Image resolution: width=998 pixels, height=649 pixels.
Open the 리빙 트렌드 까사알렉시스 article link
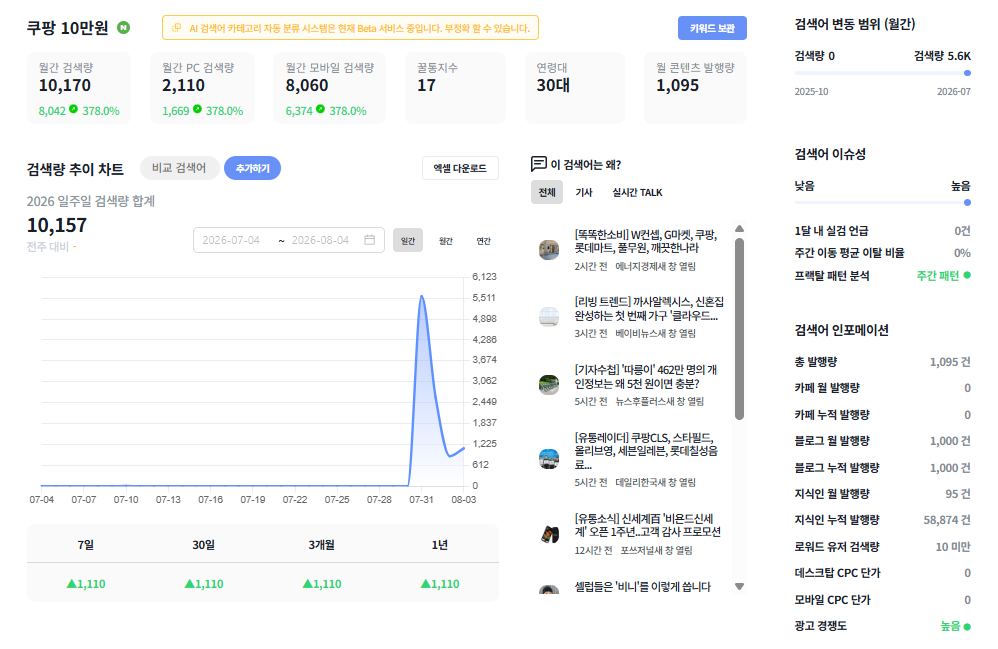(x=649, y=309)
